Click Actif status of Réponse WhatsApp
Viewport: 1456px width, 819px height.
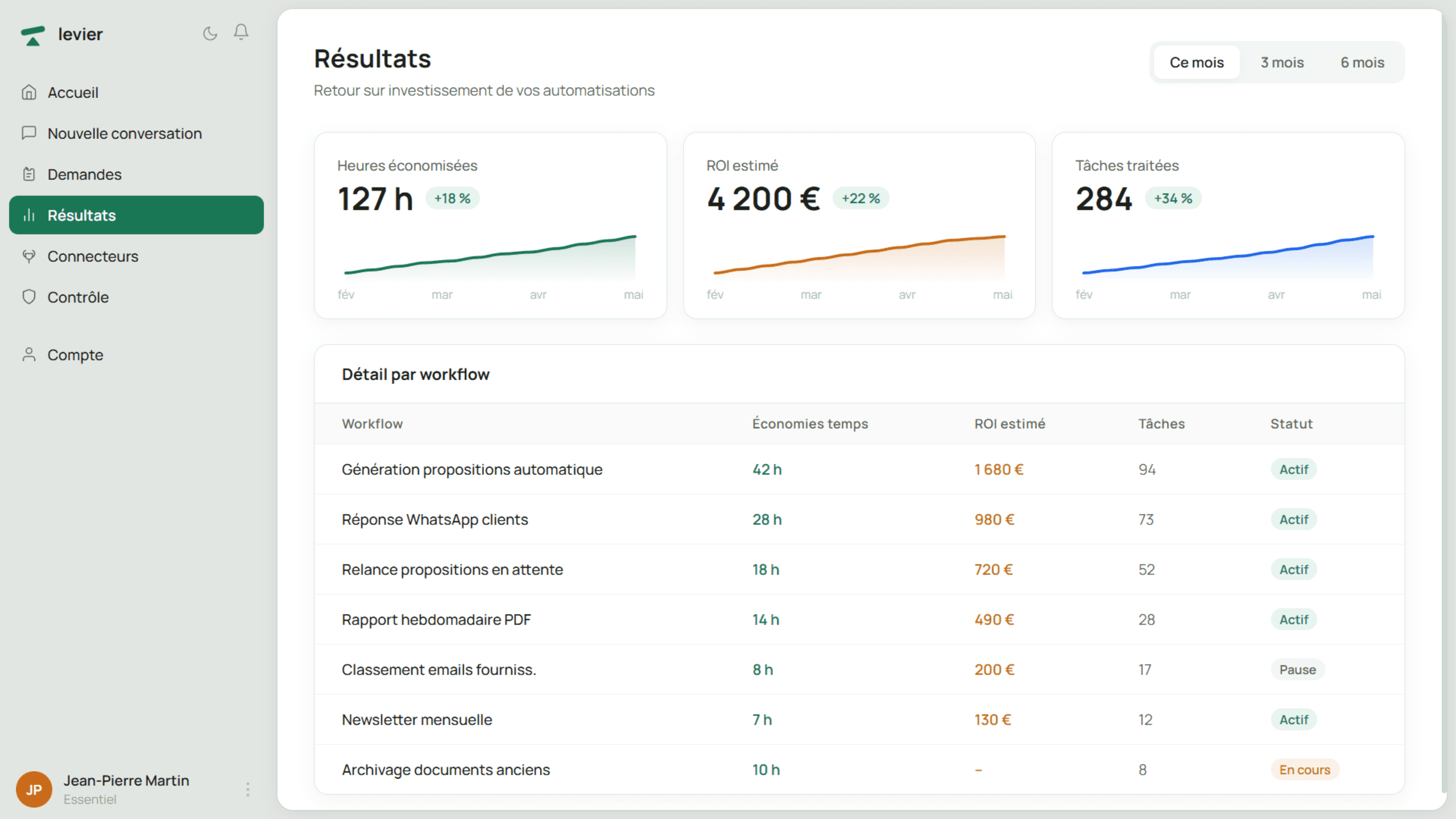point(1293,519)
